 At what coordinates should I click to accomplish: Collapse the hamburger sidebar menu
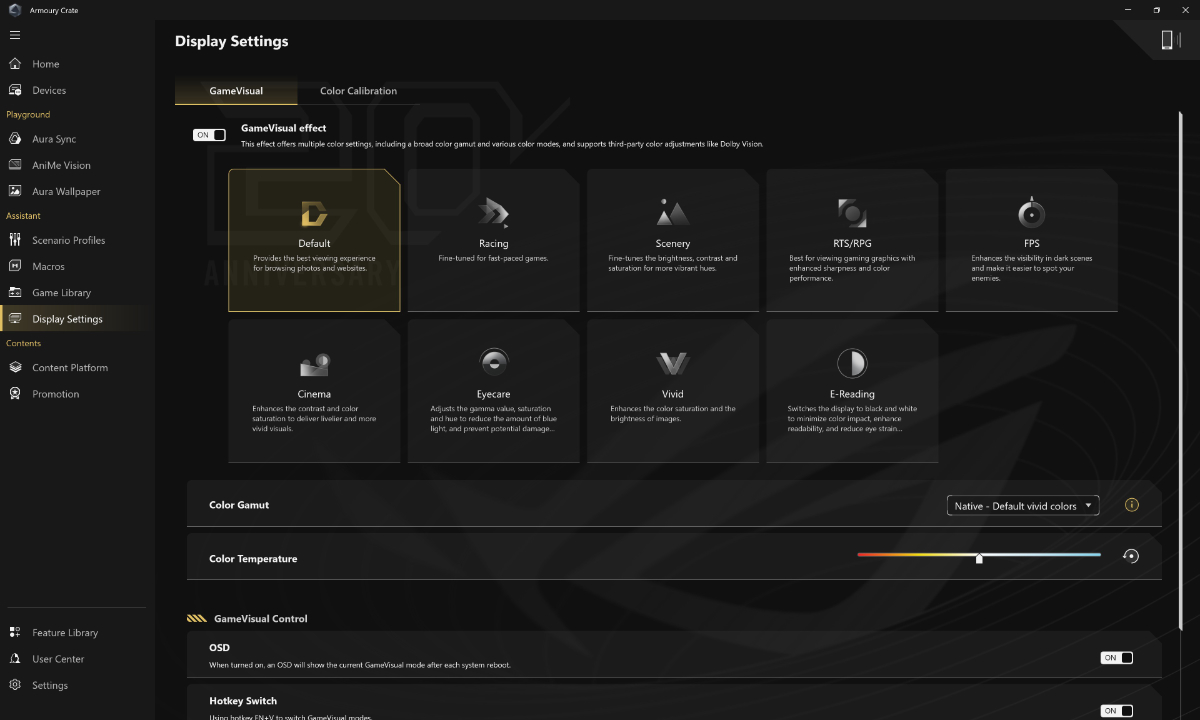(x=15, y=35)
